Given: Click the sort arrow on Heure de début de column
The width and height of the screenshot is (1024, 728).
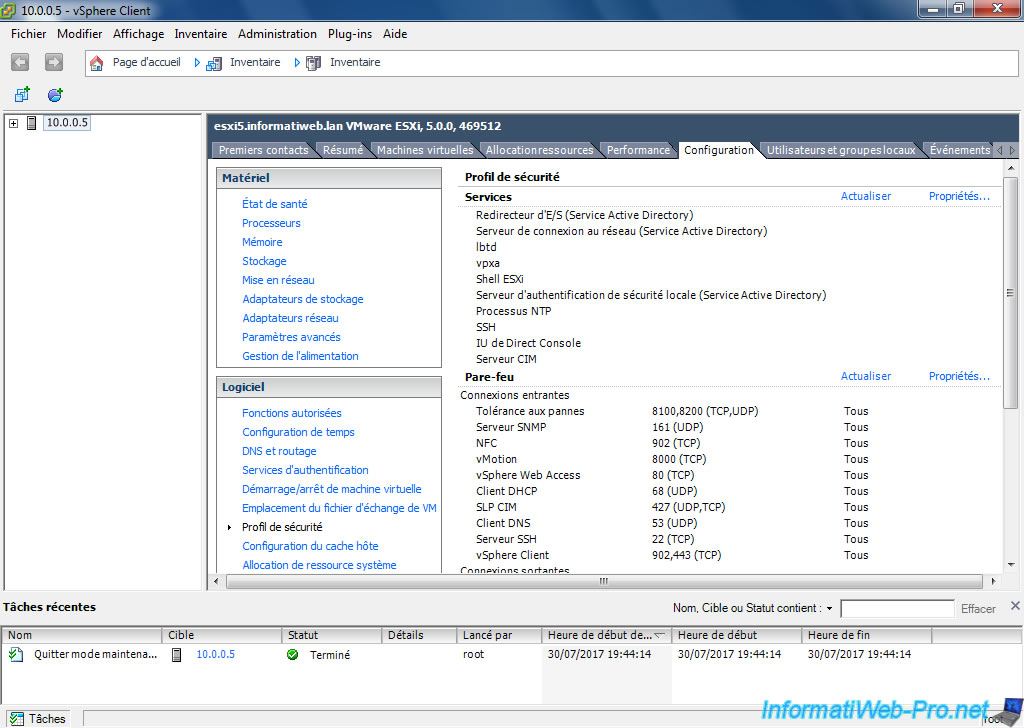Looking at the screenshot, I should coord(660,635).
